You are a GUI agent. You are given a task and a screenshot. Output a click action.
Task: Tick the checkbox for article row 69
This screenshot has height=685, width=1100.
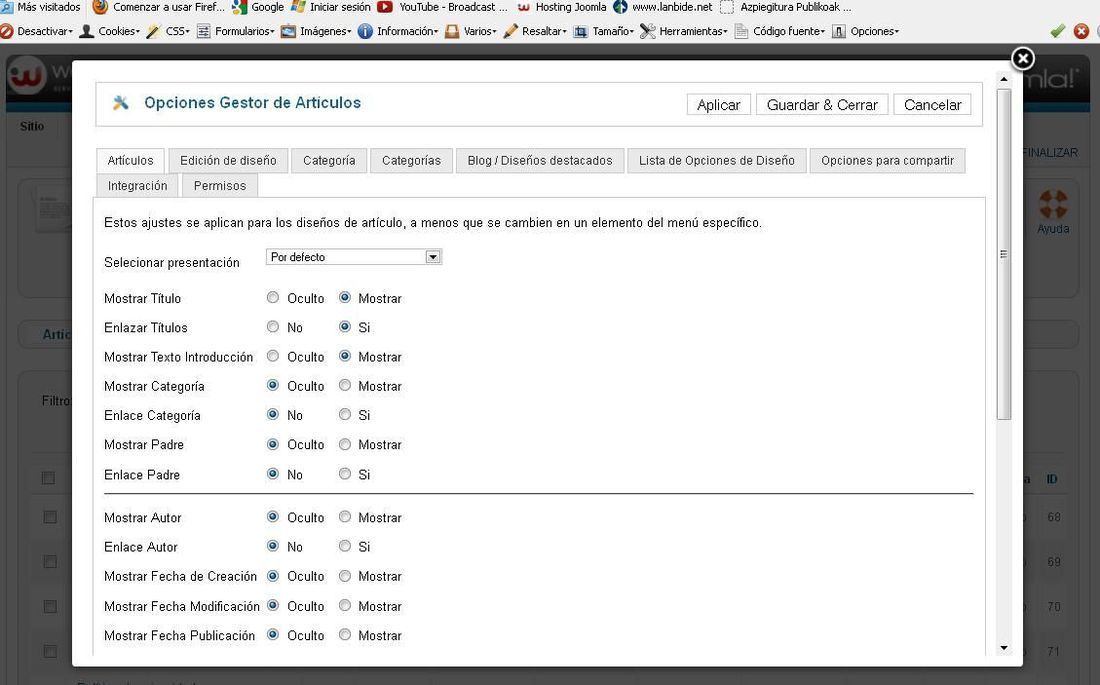point(50,562)
